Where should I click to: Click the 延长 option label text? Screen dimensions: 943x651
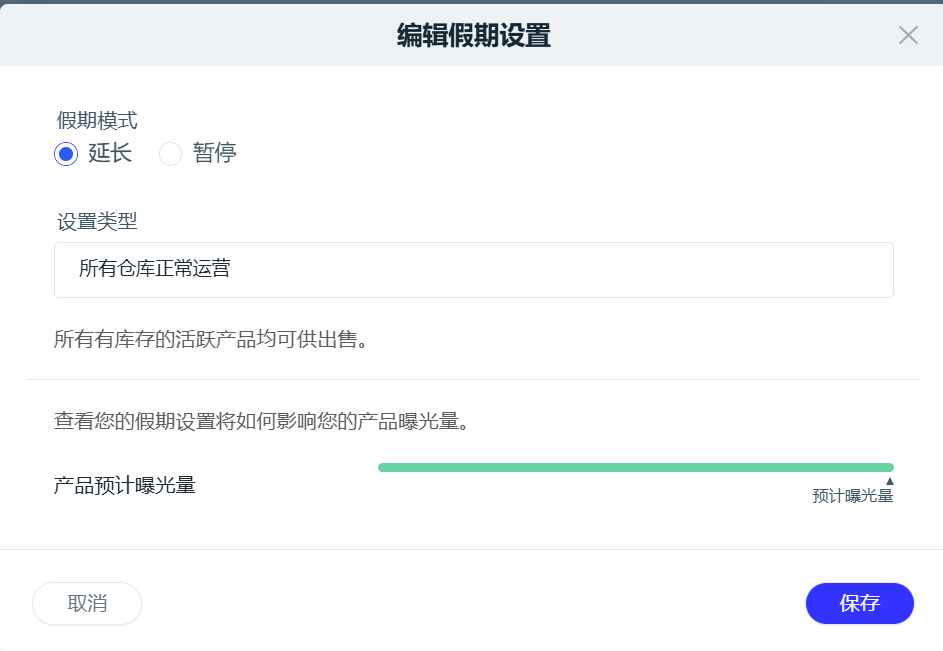point(110,154)
